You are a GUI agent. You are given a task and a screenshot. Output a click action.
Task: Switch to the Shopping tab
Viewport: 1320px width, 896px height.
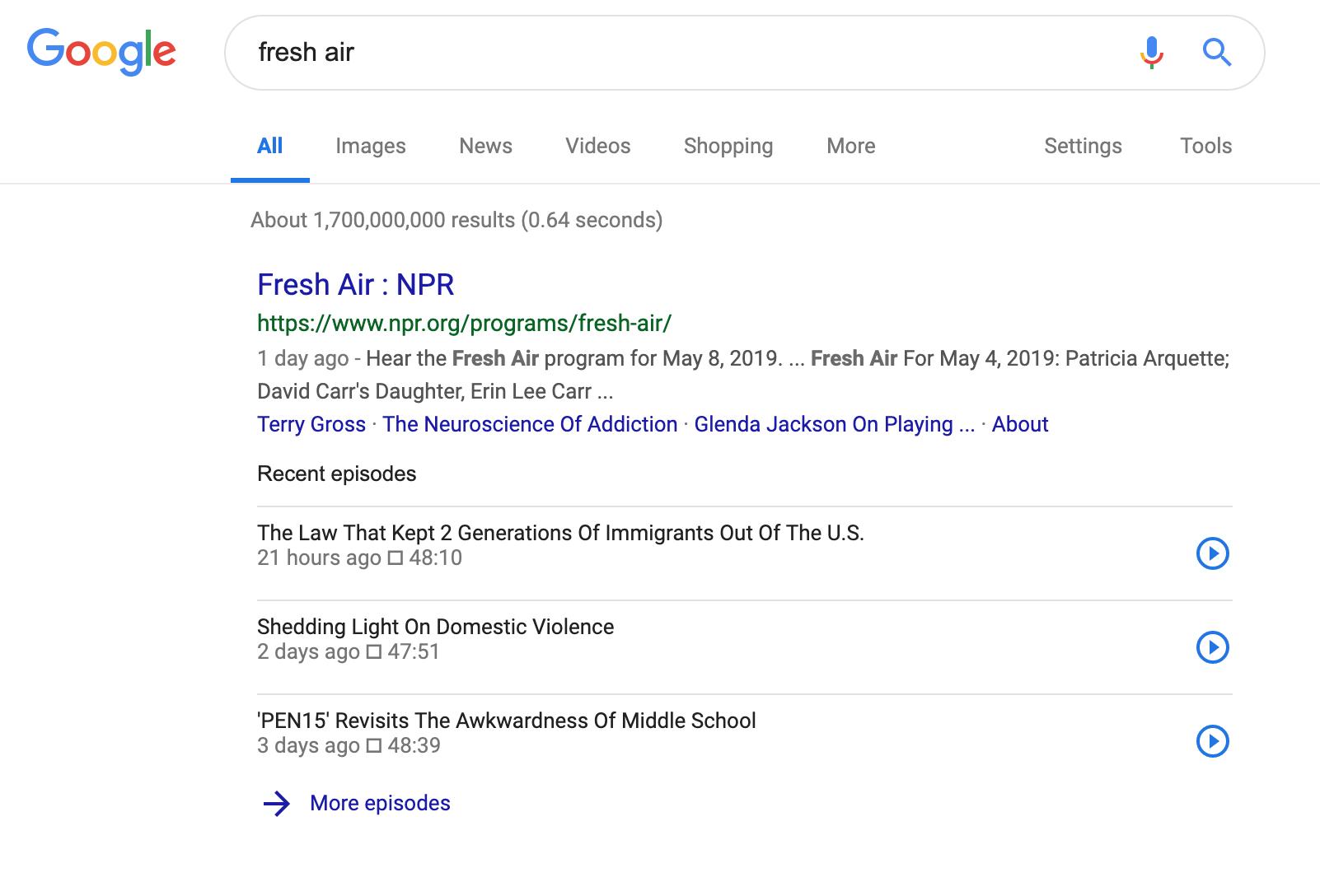click(x=728, y=147)
